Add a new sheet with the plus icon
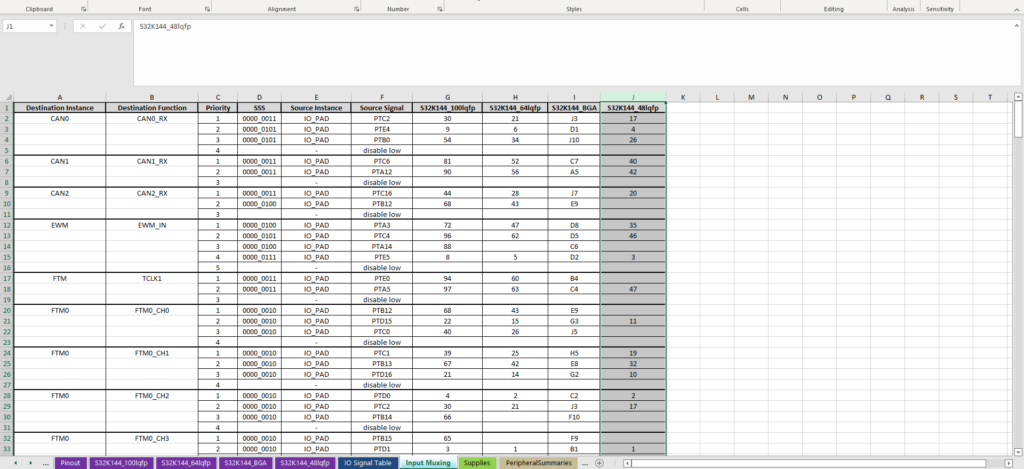 (x=599, y=463)
